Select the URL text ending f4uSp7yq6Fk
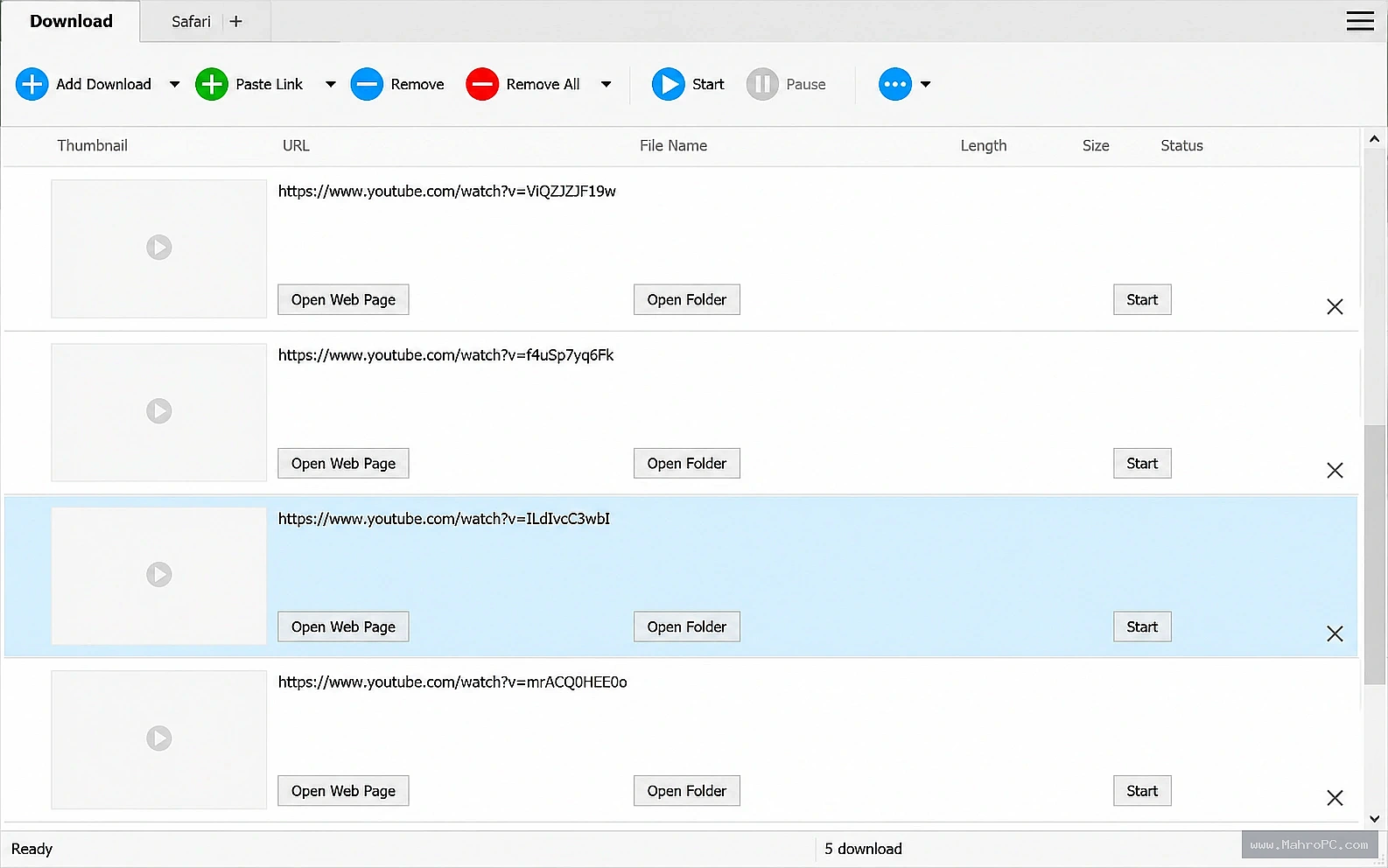1388x868 pixels. point(445,355)
